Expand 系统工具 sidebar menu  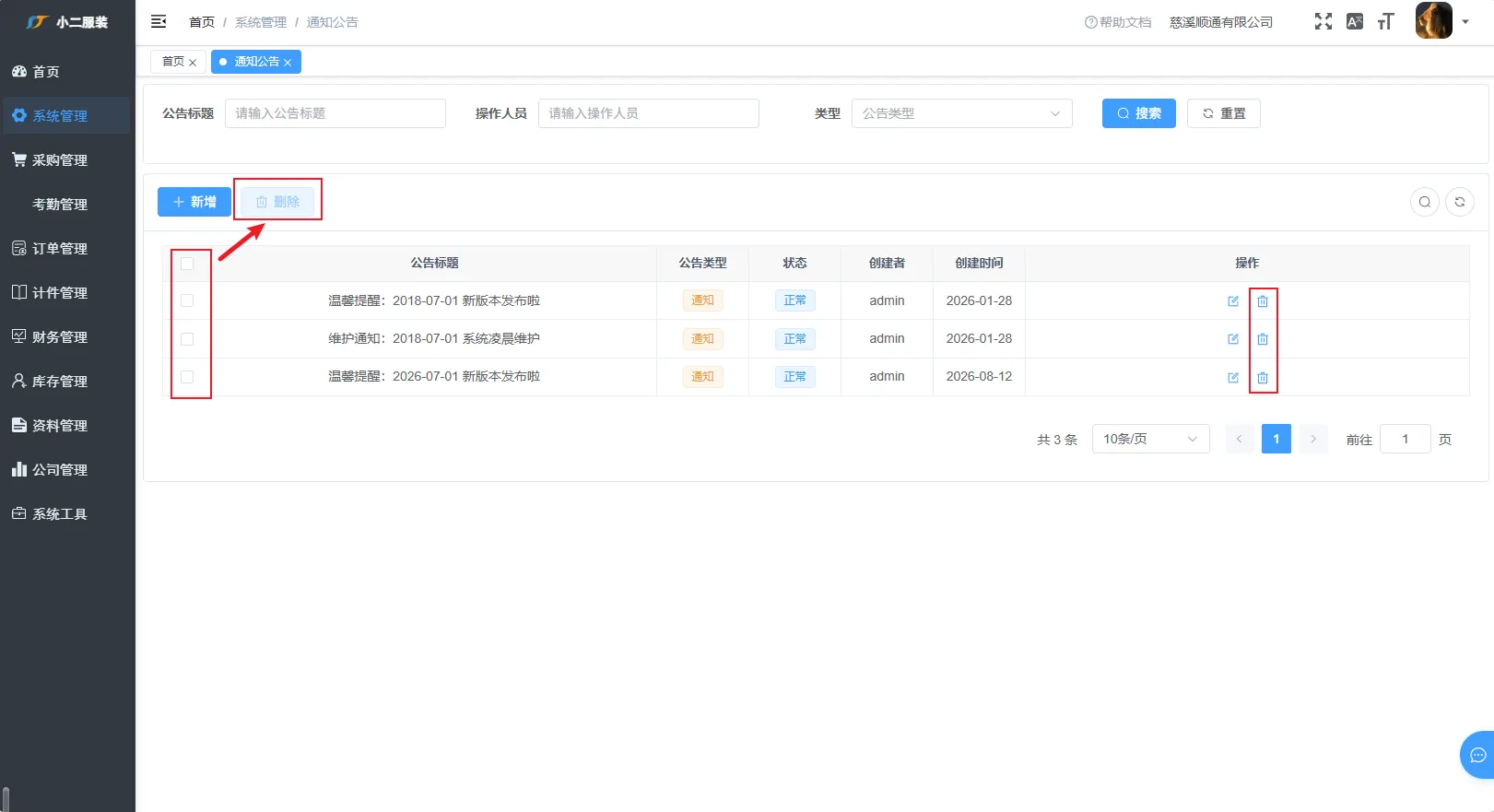(x=67, y=514)
